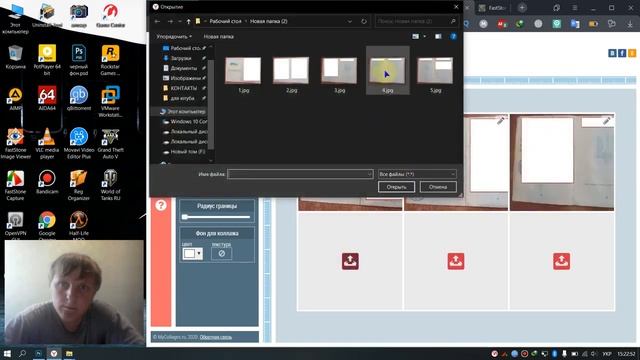Open the view options dropdown arrow

pos(424,37)
